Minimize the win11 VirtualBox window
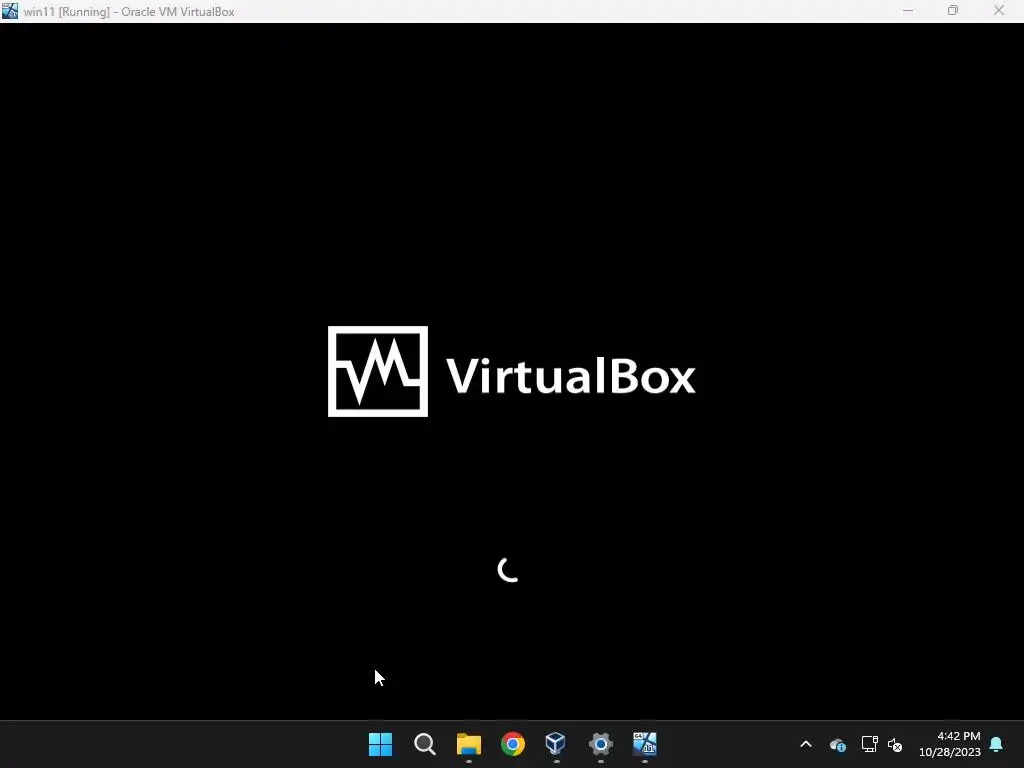Viewport: 1024px width, 768px height. pyautogui.click(x=908, y=11)
